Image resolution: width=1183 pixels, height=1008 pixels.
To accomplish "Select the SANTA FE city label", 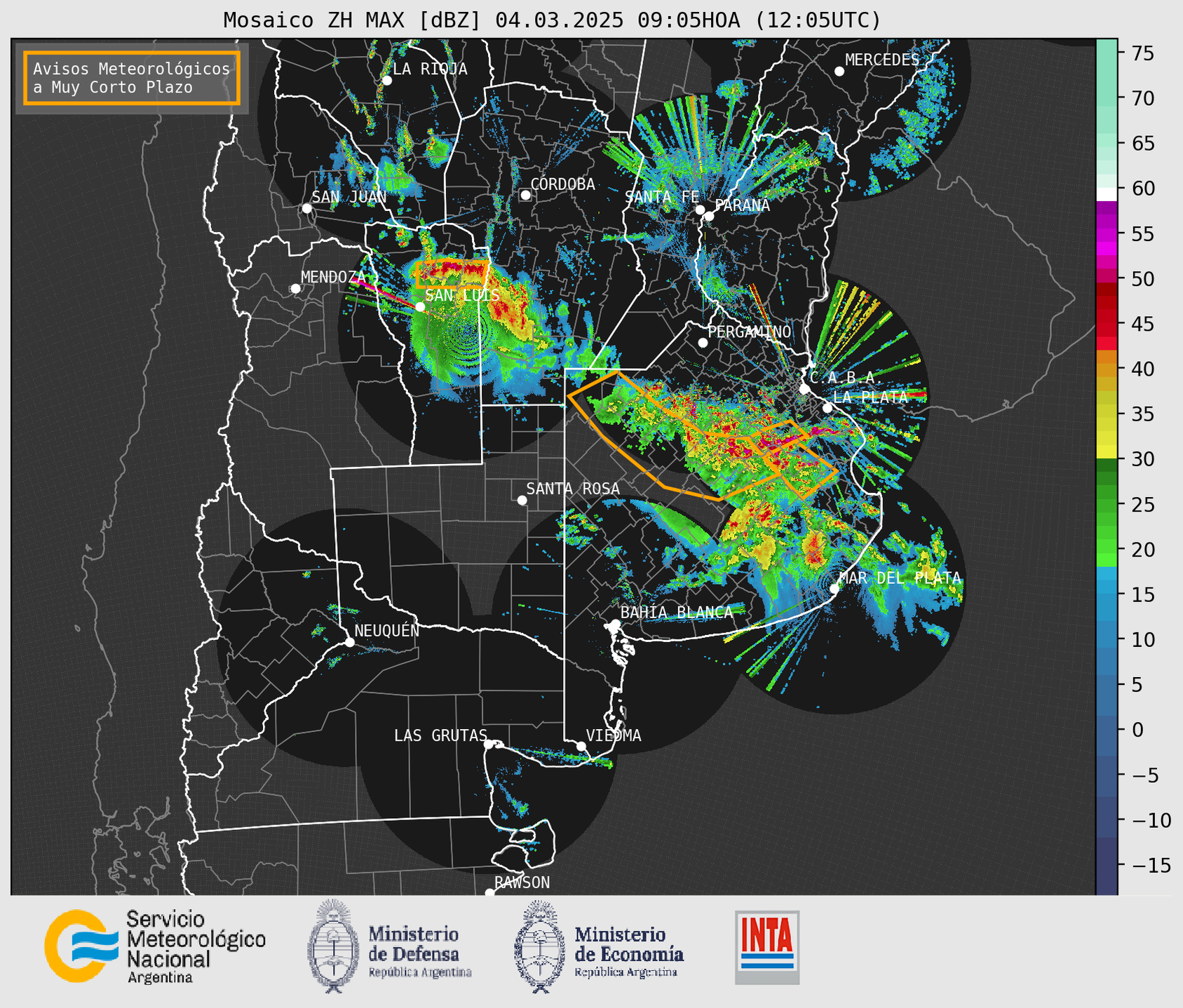I will [662, 197].
